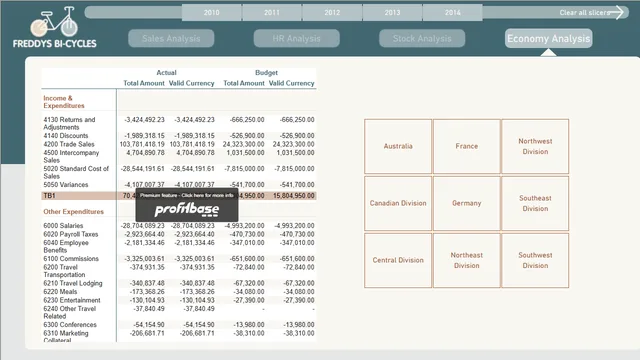Select the 2010 year slicer
Image resolution: width=640 pixels, height=360 pixels.
pyautogui.click(x=211, y=13)
